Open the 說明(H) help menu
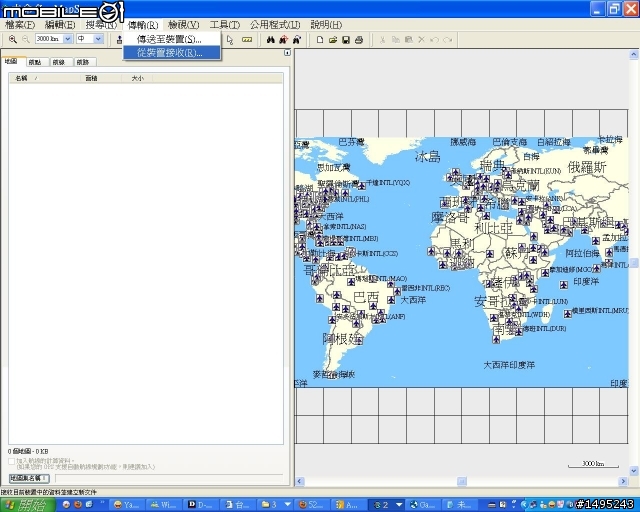Image resolution: width=640 pixels, height=512 pixels. coord(326,25)
